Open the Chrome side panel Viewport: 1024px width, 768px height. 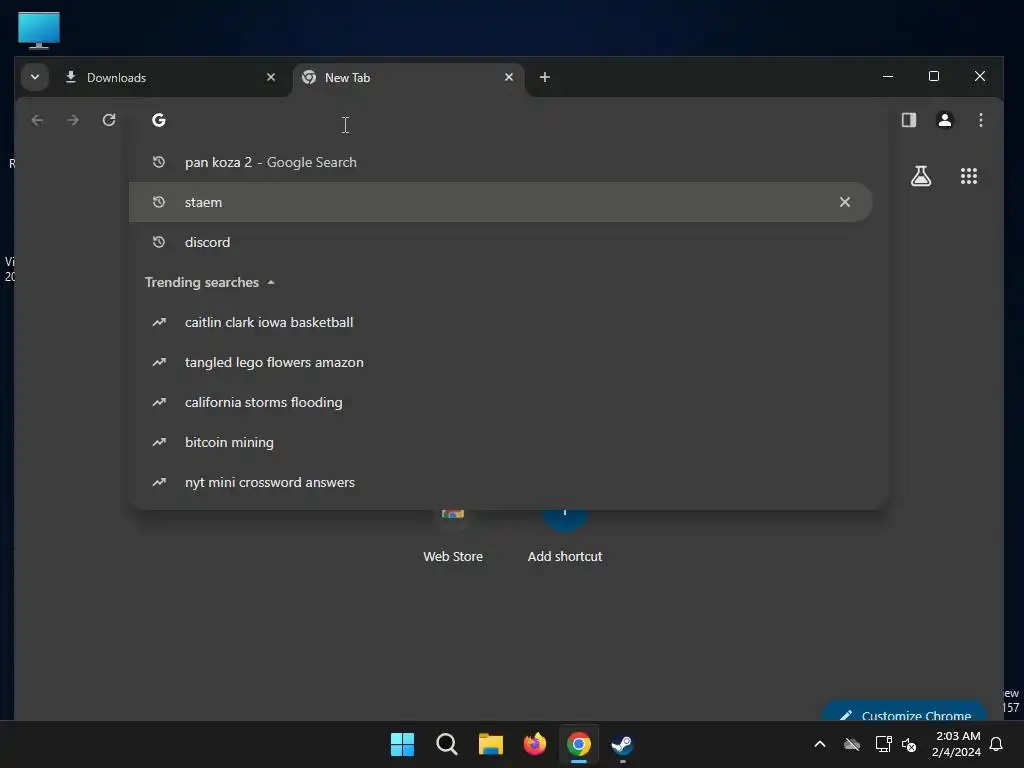(908, 120)
